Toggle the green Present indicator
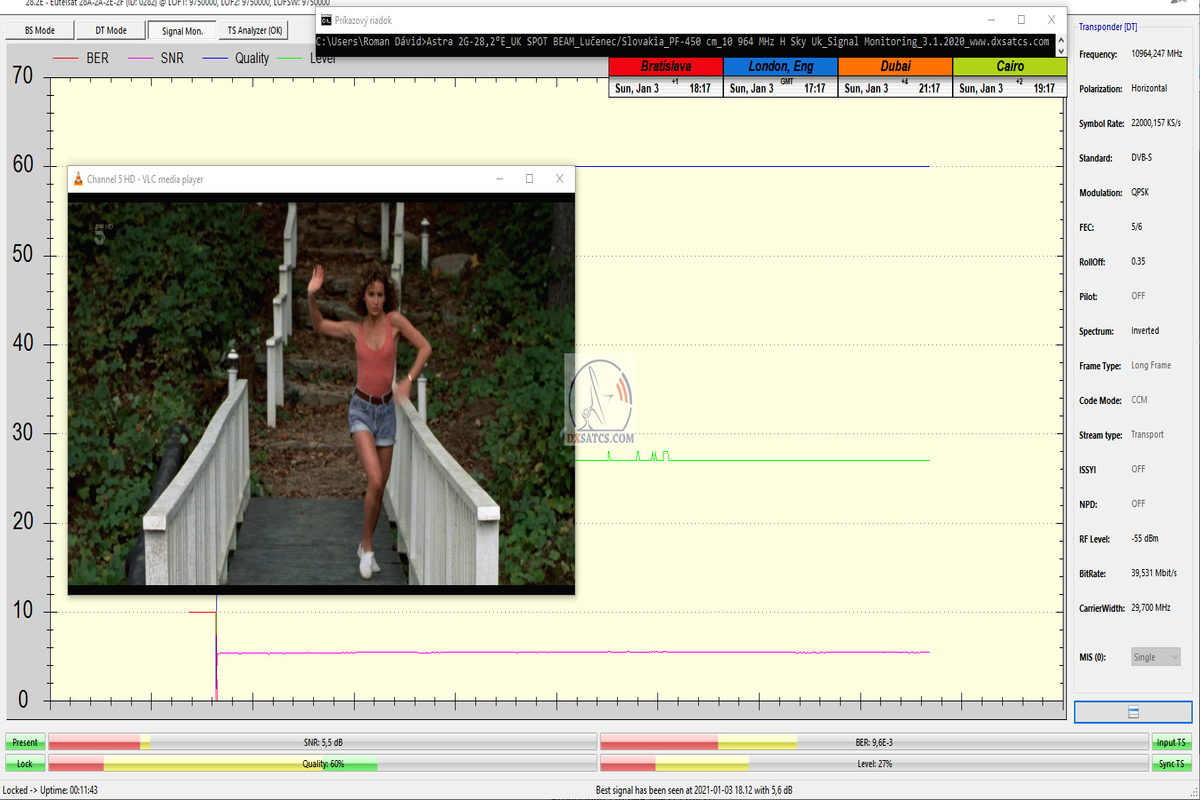 click(25, 742)
